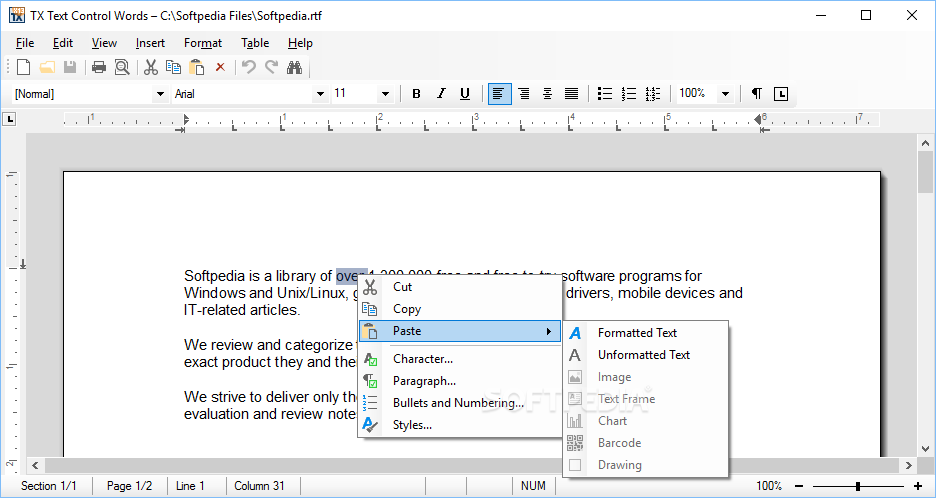The width and height of the screenshot is (936, 498).
Task: Redo the action with the toolbar redo arrow
Action: [x=271, y=67]
